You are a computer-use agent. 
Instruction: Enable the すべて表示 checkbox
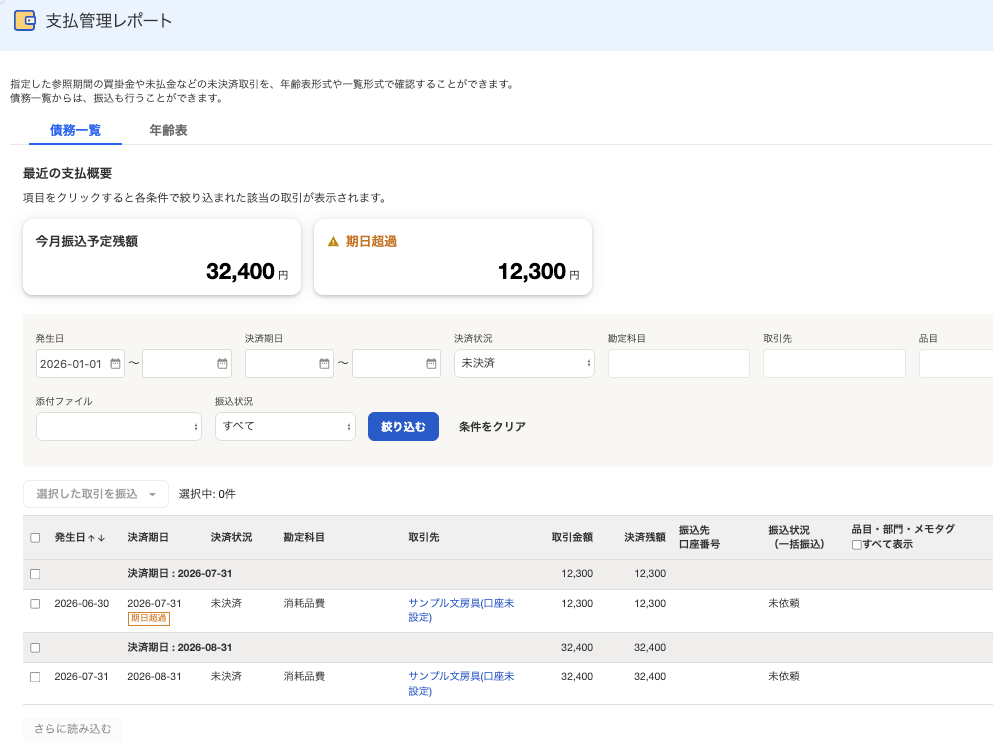point(857,545)
